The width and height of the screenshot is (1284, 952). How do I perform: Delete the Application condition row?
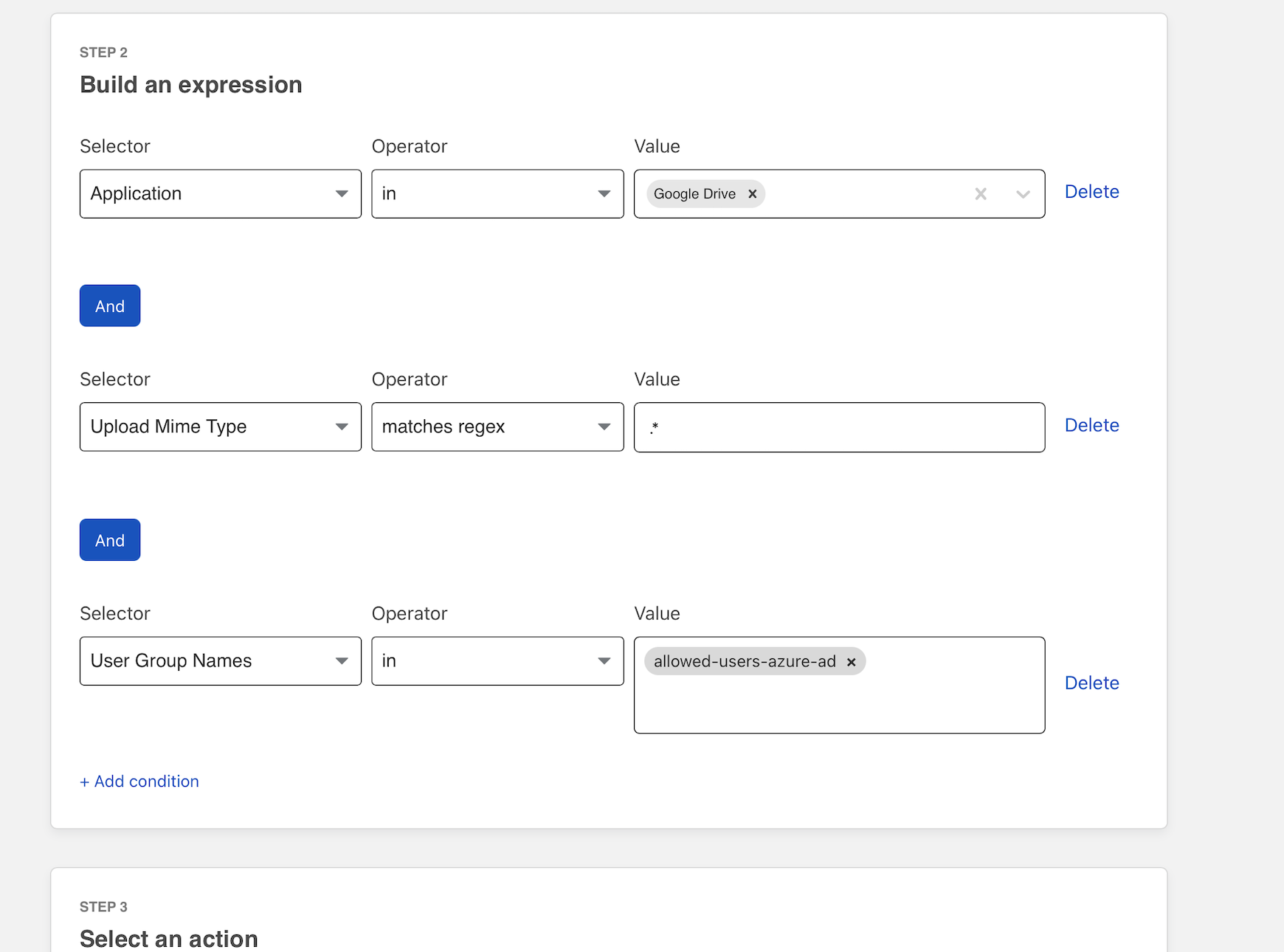1091,192
